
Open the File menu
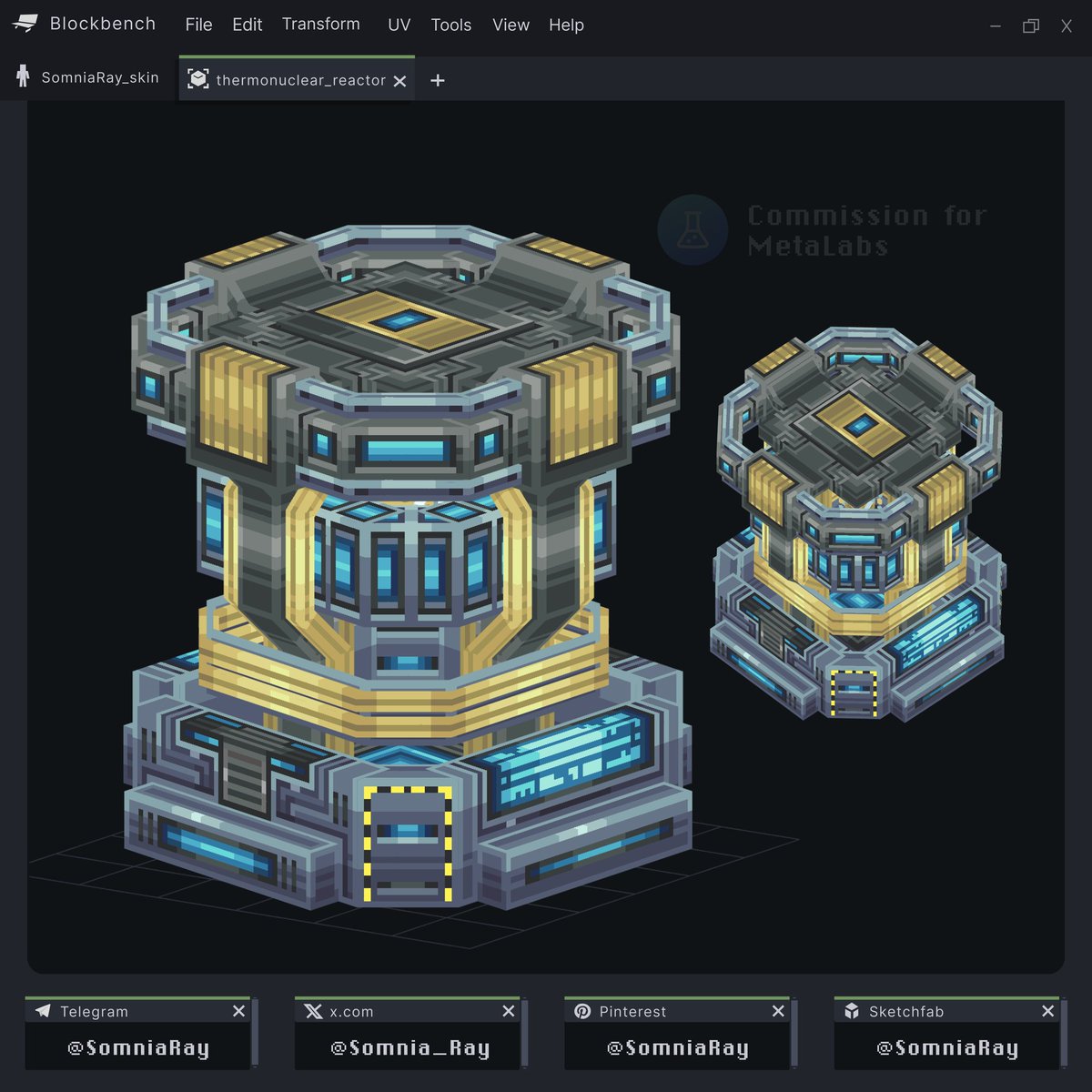point(198,25)
